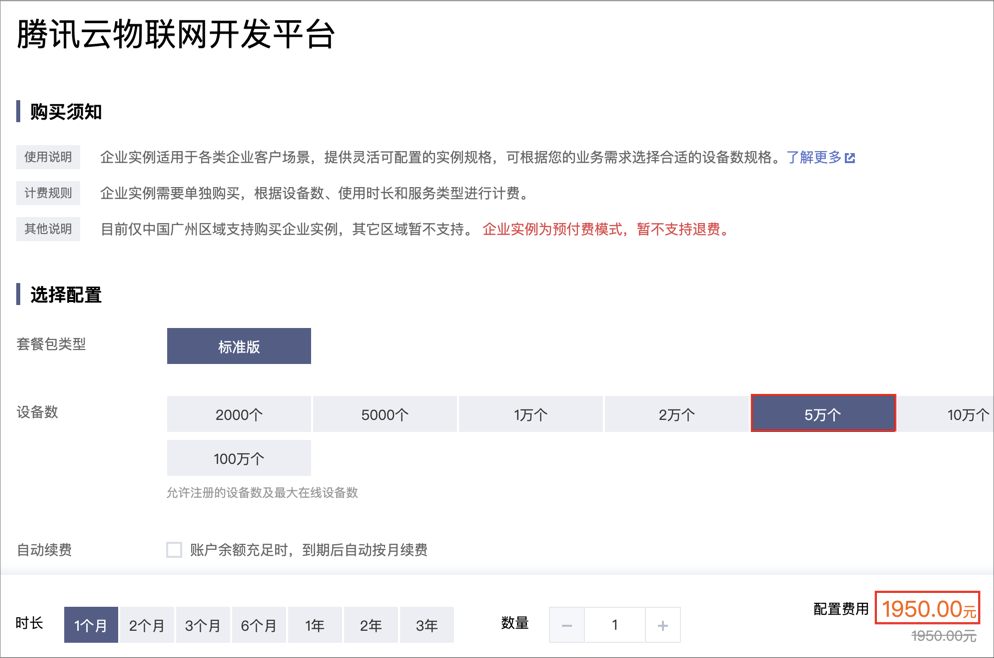Select the 标准版 package type
This screenshot has width=994, height=658.
tap(239, 346)
